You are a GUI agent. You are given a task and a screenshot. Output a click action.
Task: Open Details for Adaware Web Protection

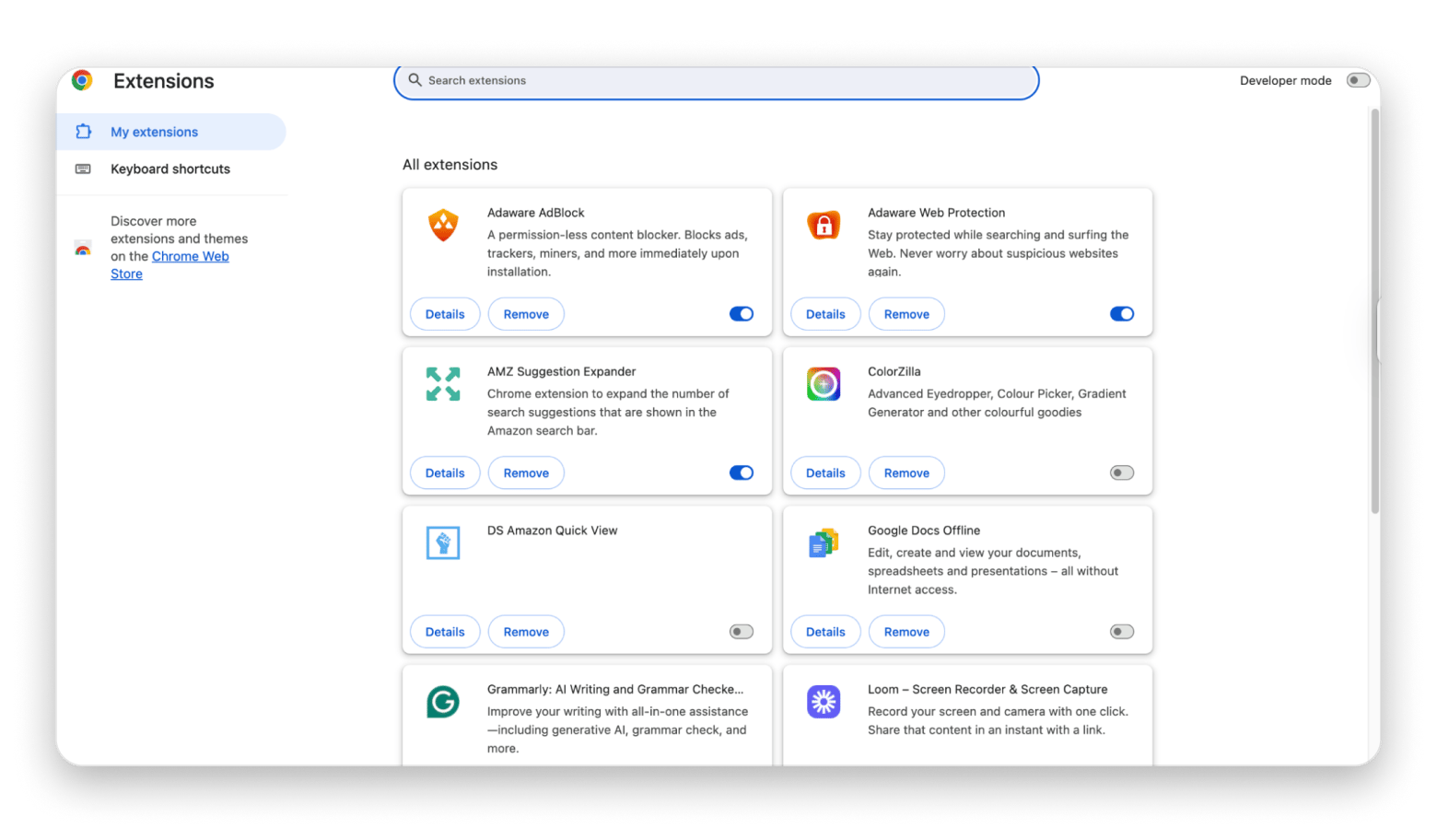pyautogui.click(x=824, y=314)
